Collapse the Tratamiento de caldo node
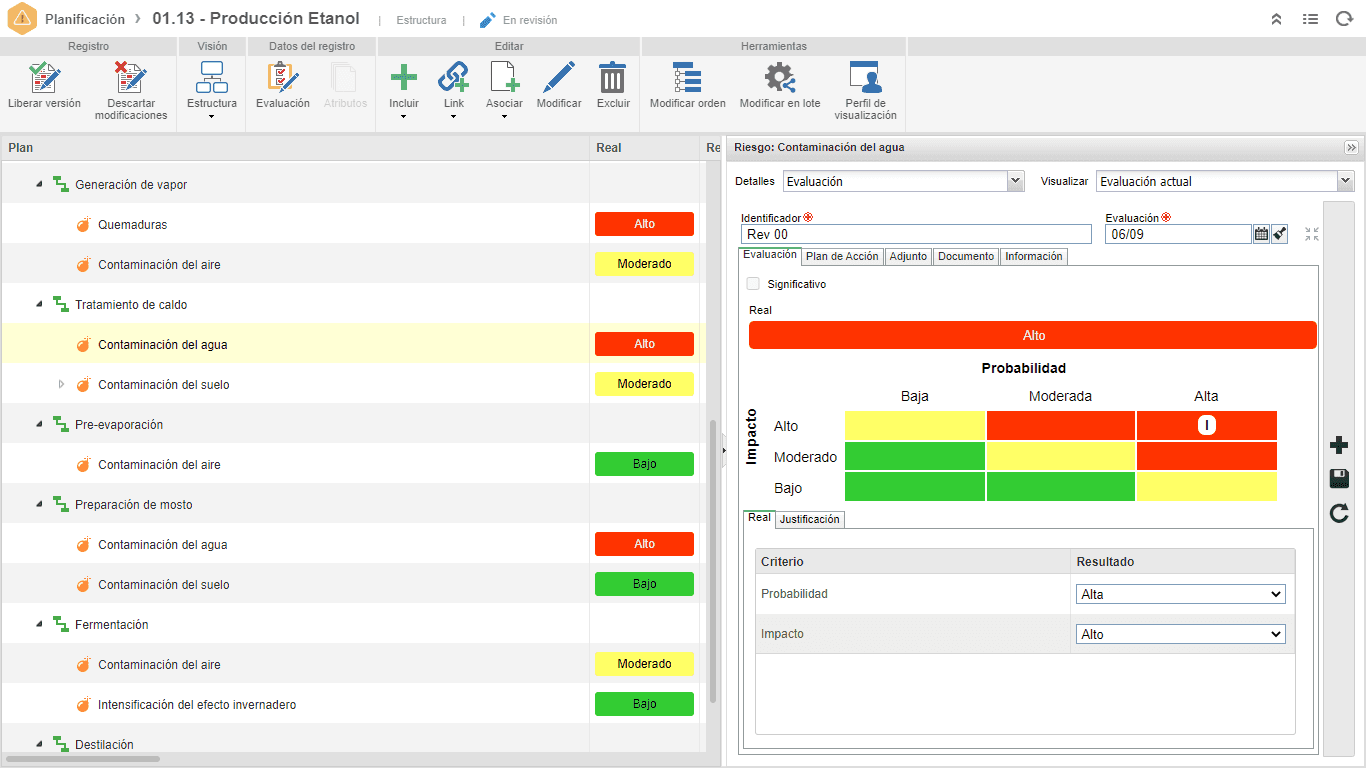The height and width of the screenshot is (768, 1366). coord(39,305)
